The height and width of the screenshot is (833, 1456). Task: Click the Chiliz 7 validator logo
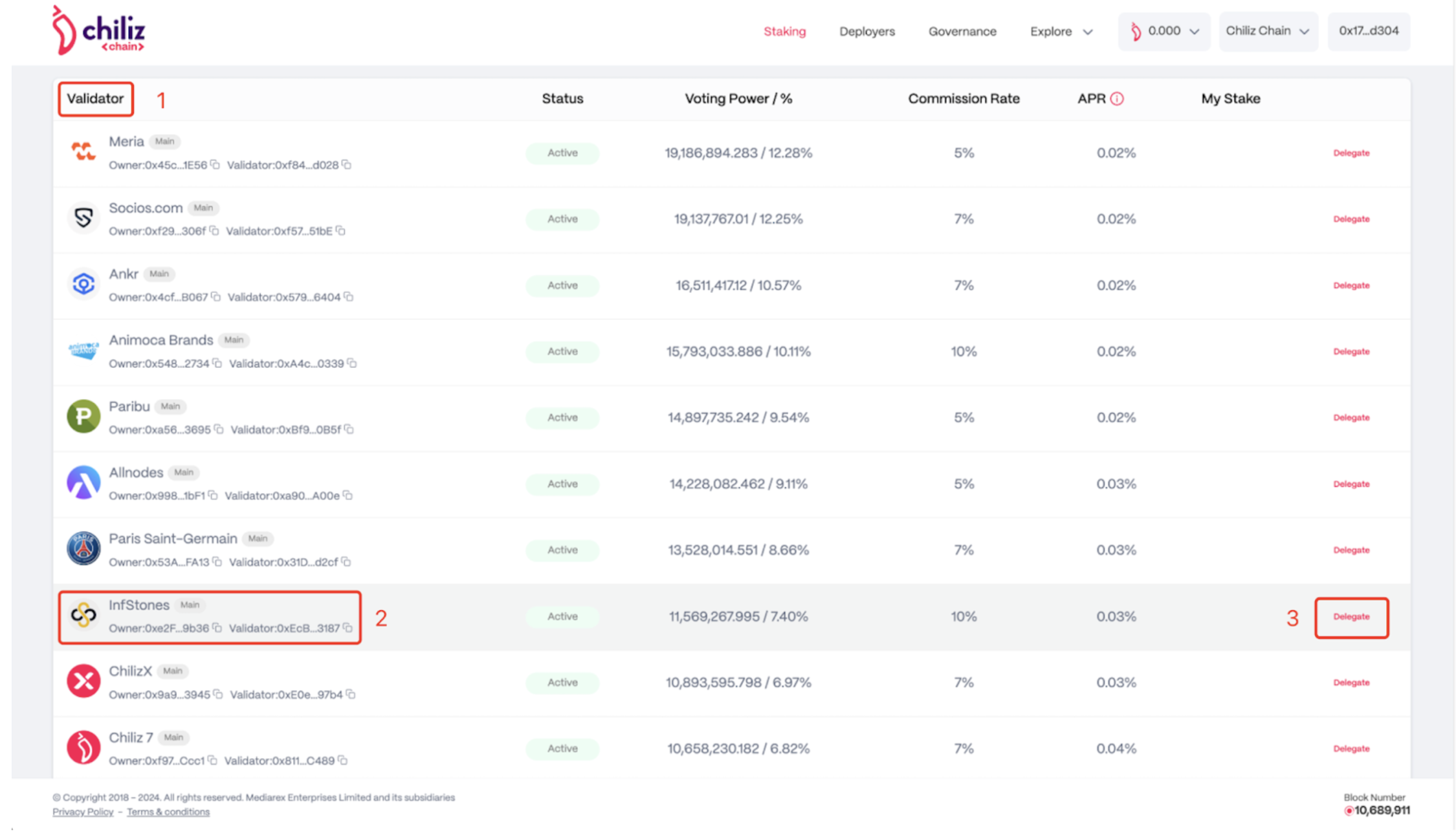coord(83,748)
